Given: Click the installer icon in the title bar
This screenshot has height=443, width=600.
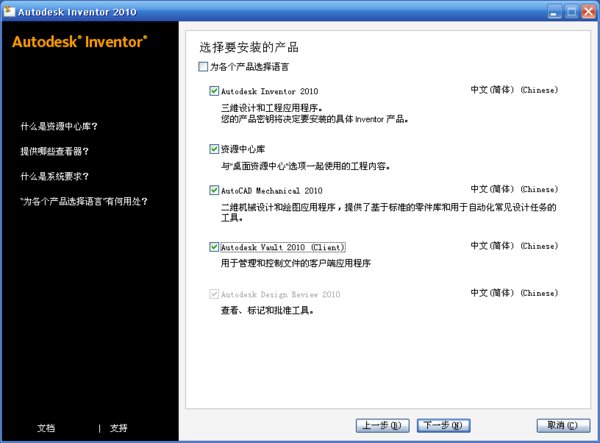Looking at the screenshot, I should coord(9,11).
